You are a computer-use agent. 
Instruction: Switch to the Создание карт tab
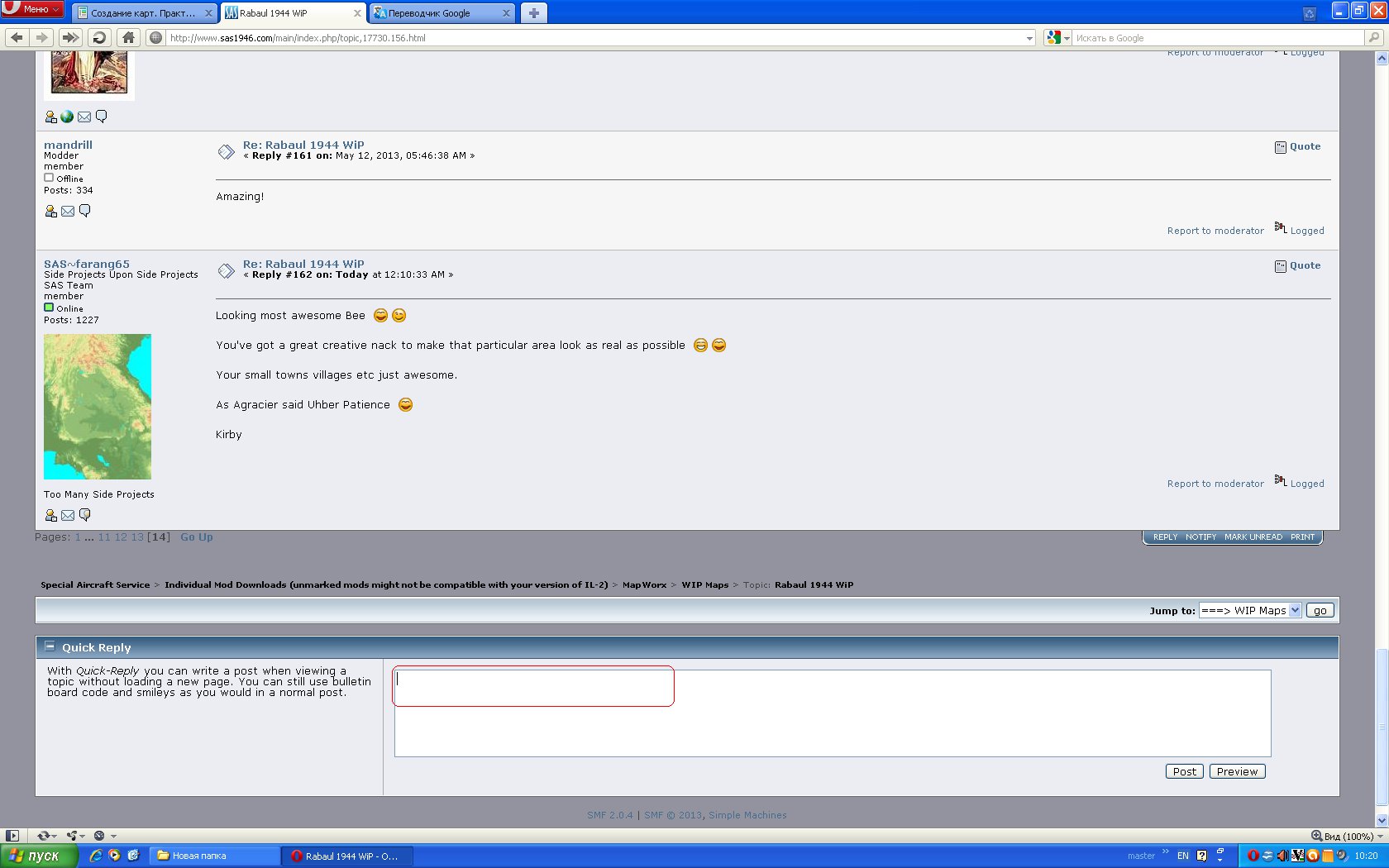[144, 13]
